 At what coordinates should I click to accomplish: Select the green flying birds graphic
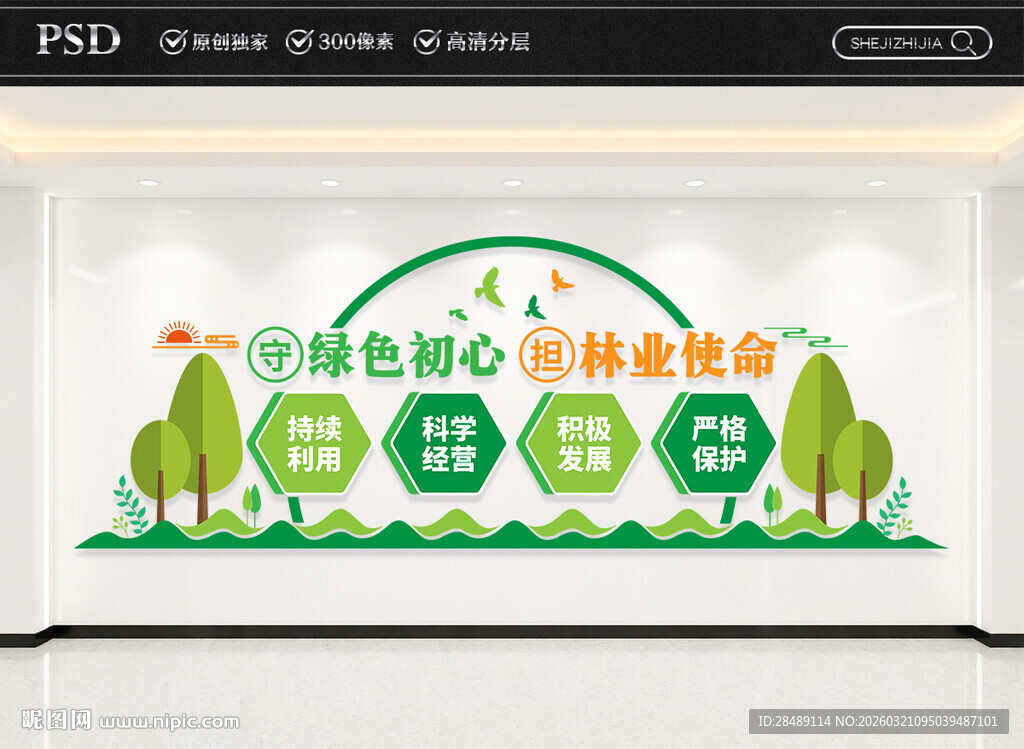pyautogui.click(x=490, y=288)
